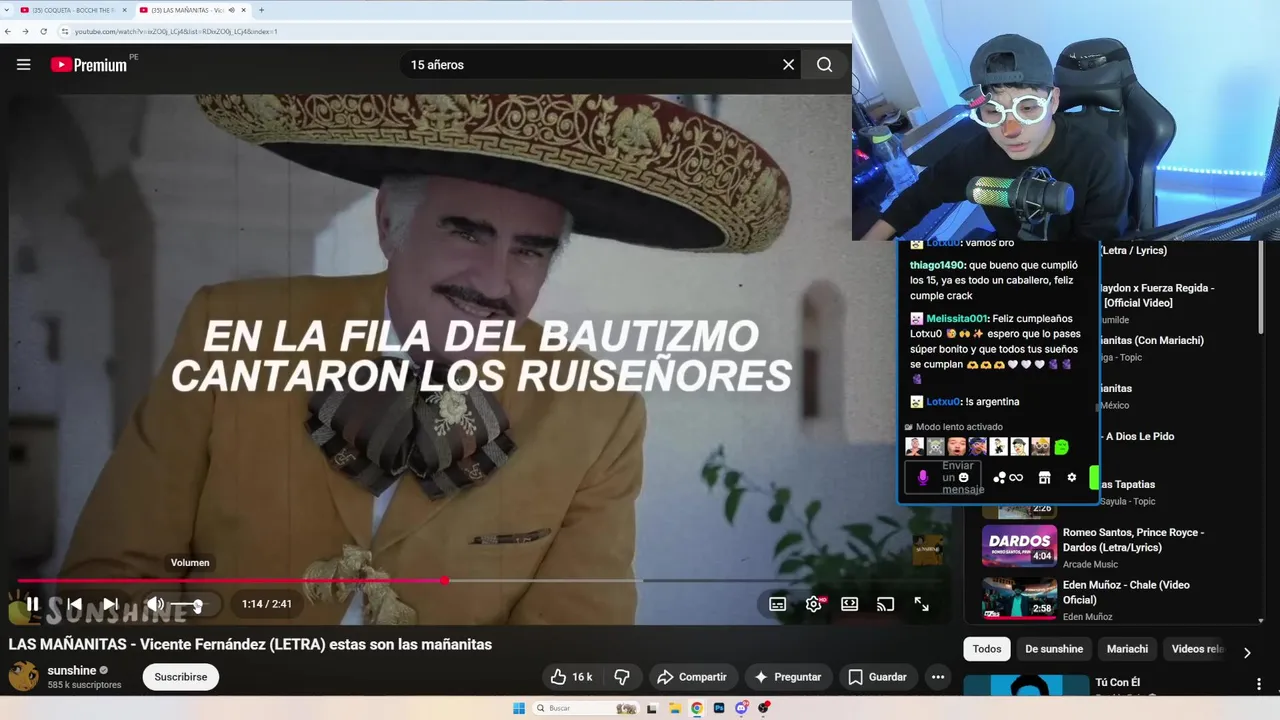Open the sunshine channel avatar
Viewport: 1280px width, 720px height.
coord(24,676)
